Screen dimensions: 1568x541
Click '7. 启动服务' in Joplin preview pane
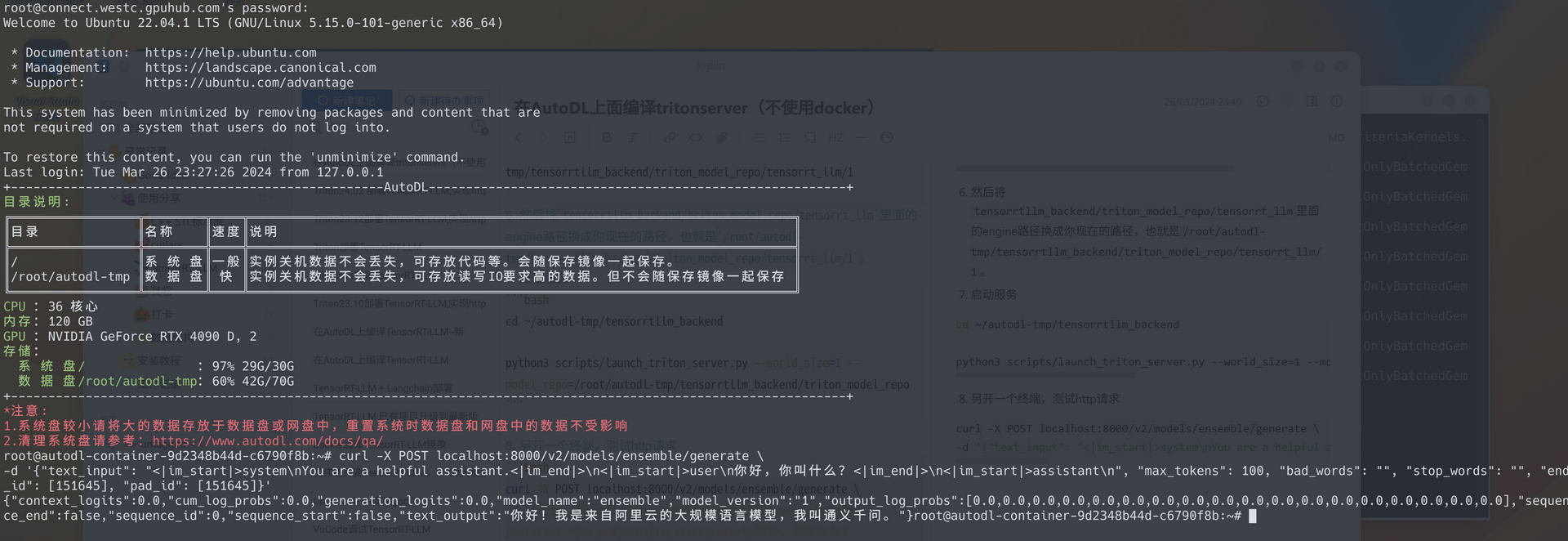987,294
